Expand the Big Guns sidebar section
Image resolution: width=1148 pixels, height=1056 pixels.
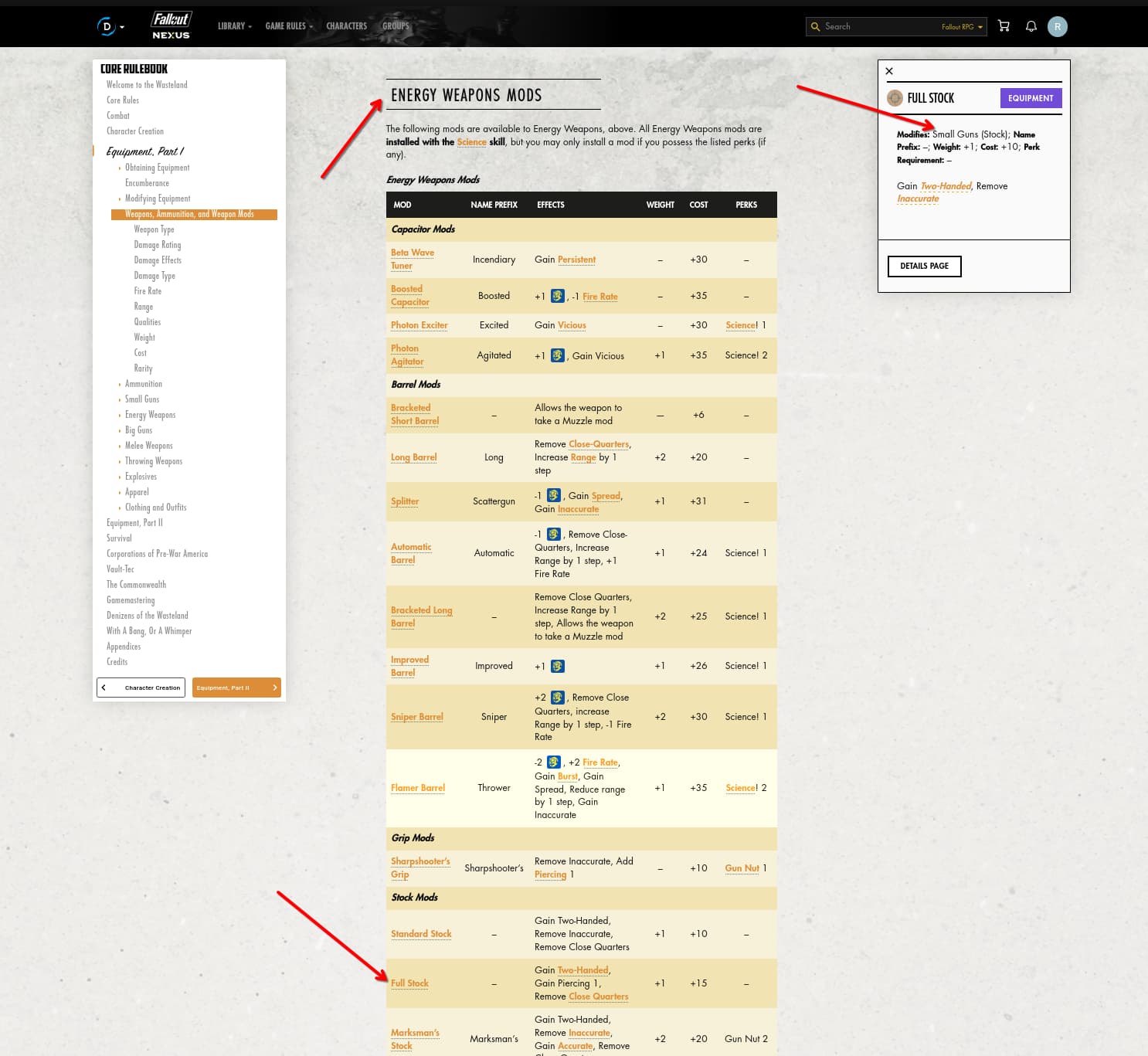[x=119, y=430]
